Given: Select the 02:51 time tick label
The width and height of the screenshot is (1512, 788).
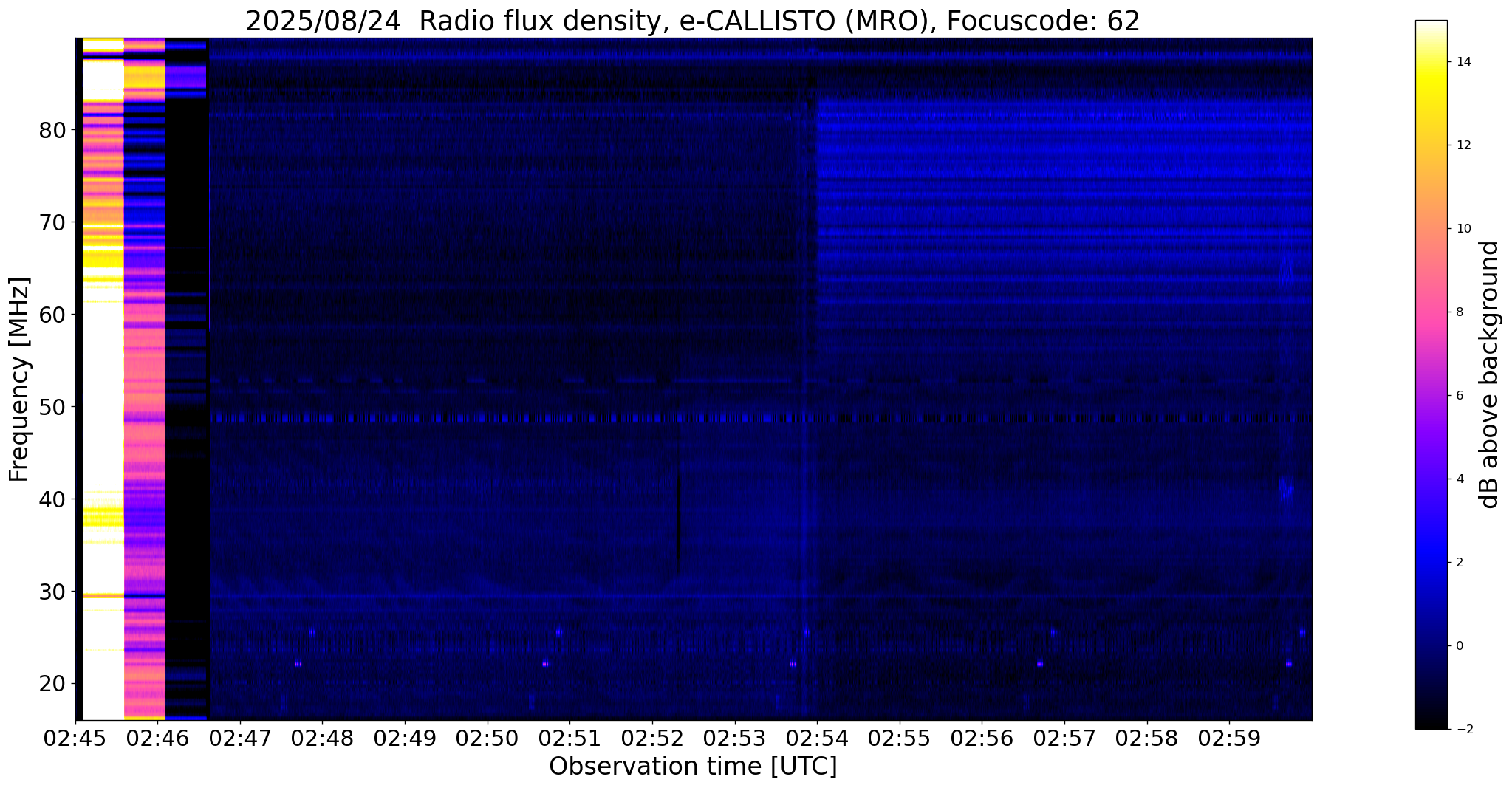Looking at the screenshot, I should (570, 739).
